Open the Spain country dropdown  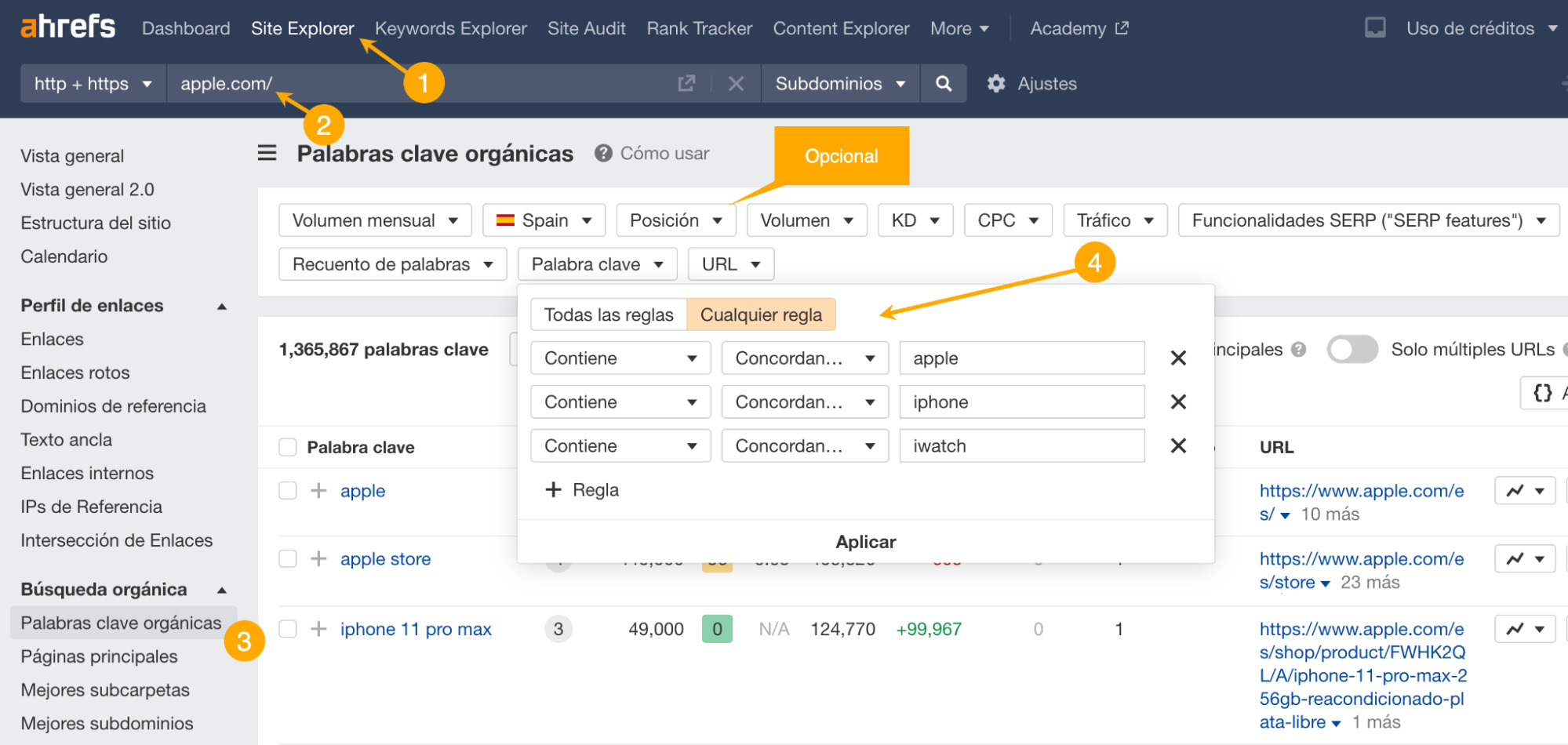click(x=544, y=220)
